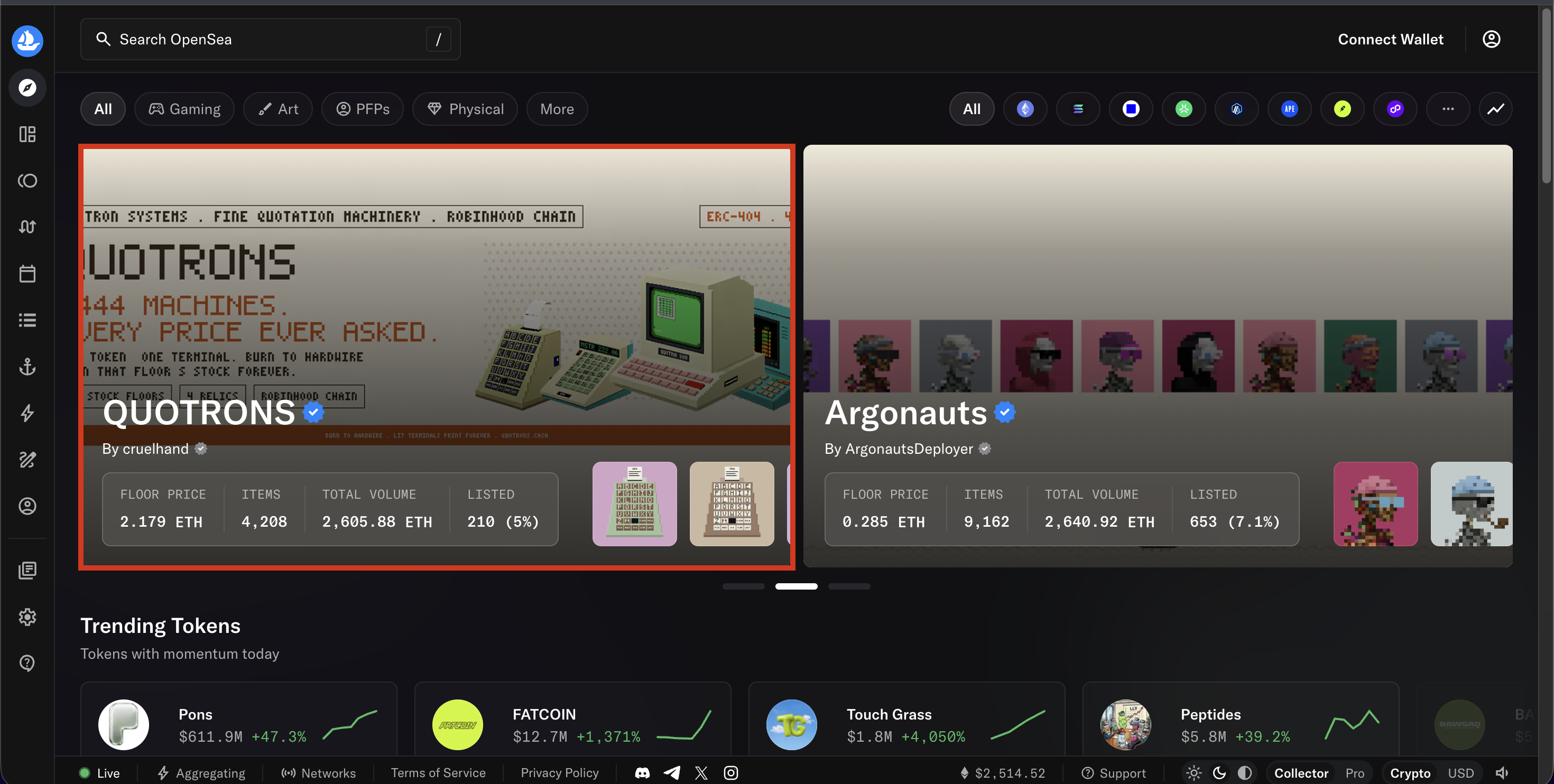The width and height of the screenshot is (1554, 784).
Task: Open the account avatar icon top right
Action: tap(1491, 39)
